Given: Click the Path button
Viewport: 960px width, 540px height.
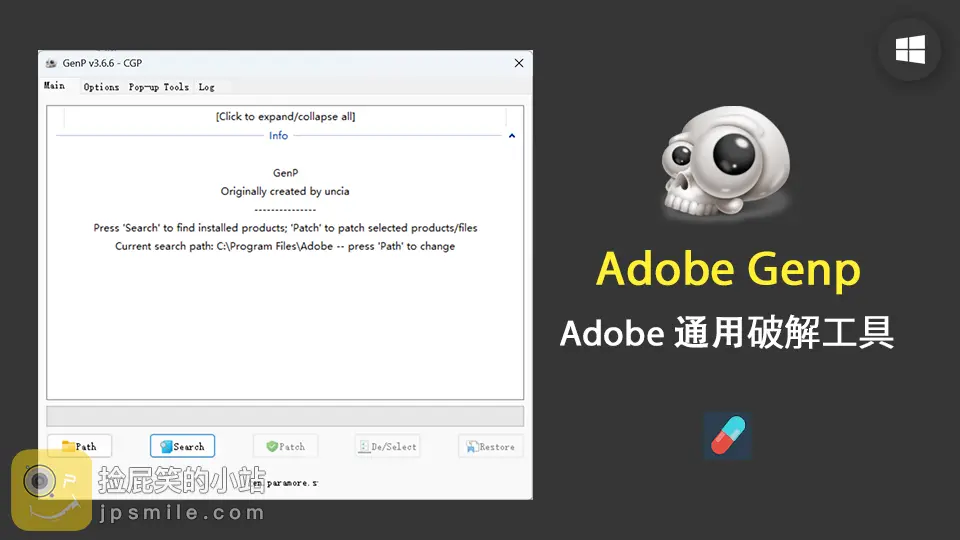Looking at the screenshot, I should click(x=80, y=446).
